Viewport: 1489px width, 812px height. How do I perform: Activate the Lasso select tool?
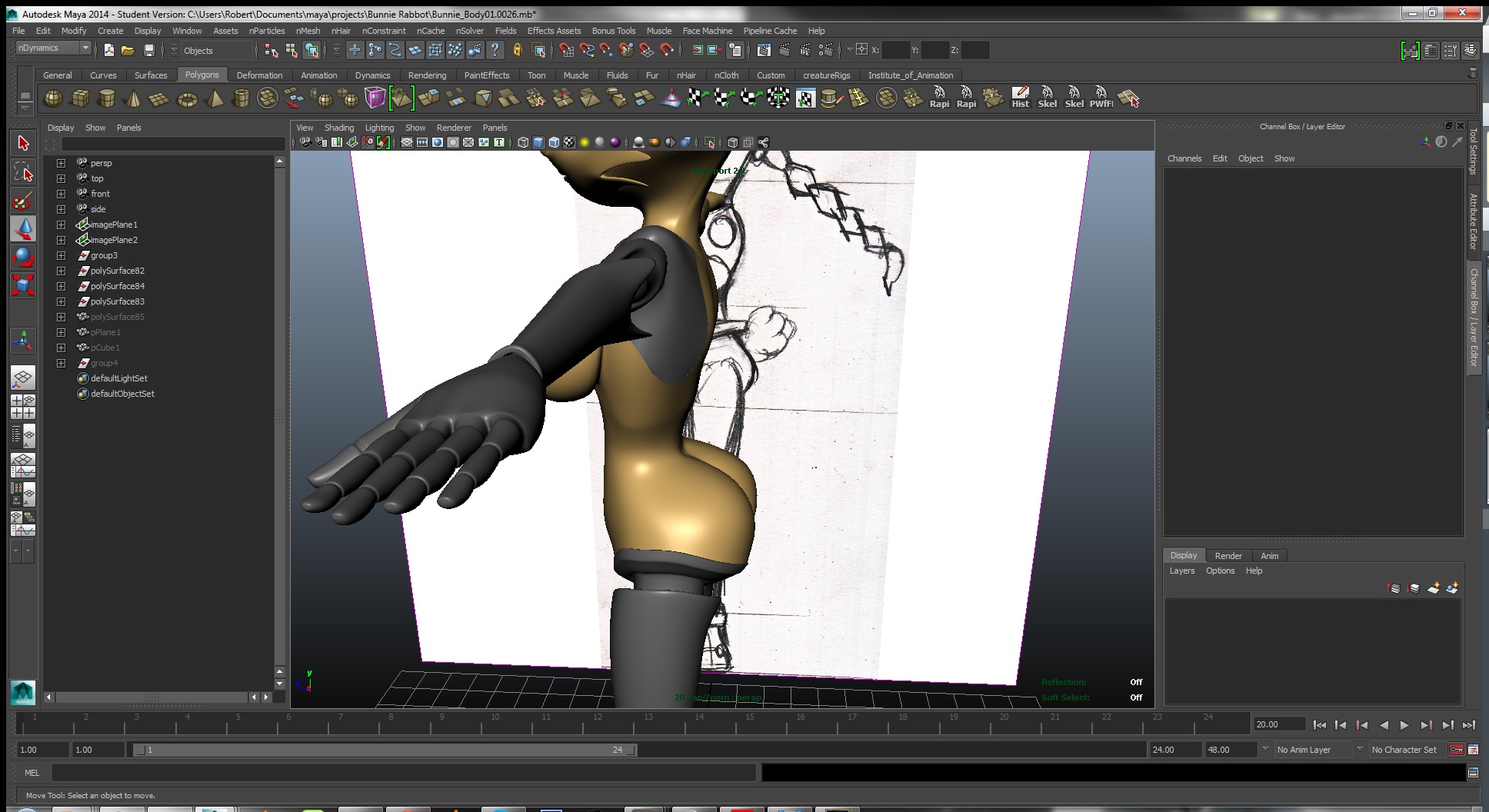pos(23,173)
